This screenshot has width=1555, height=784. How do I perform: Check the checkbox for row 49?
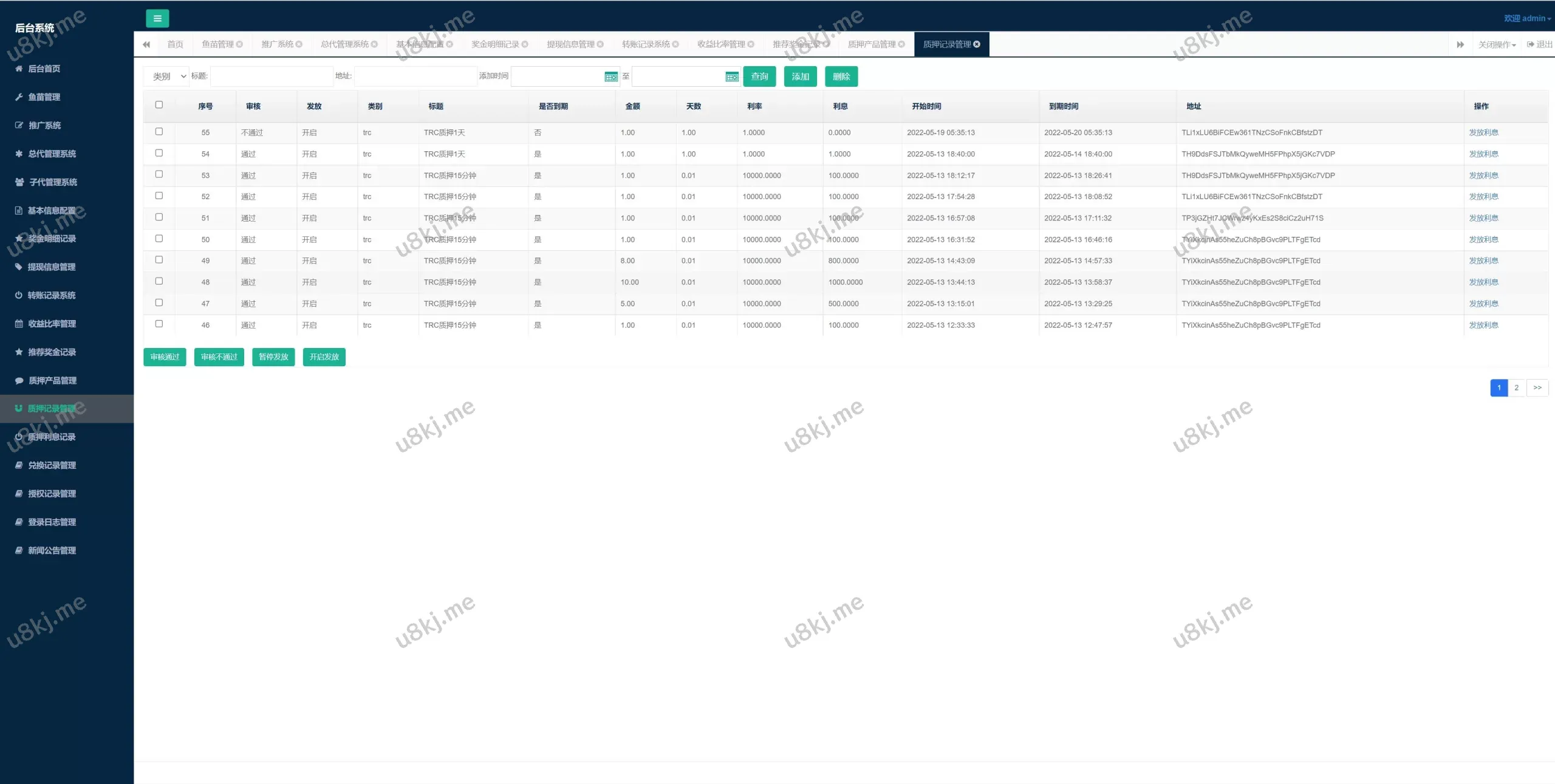pyautogui.click(x=159, y=260)
